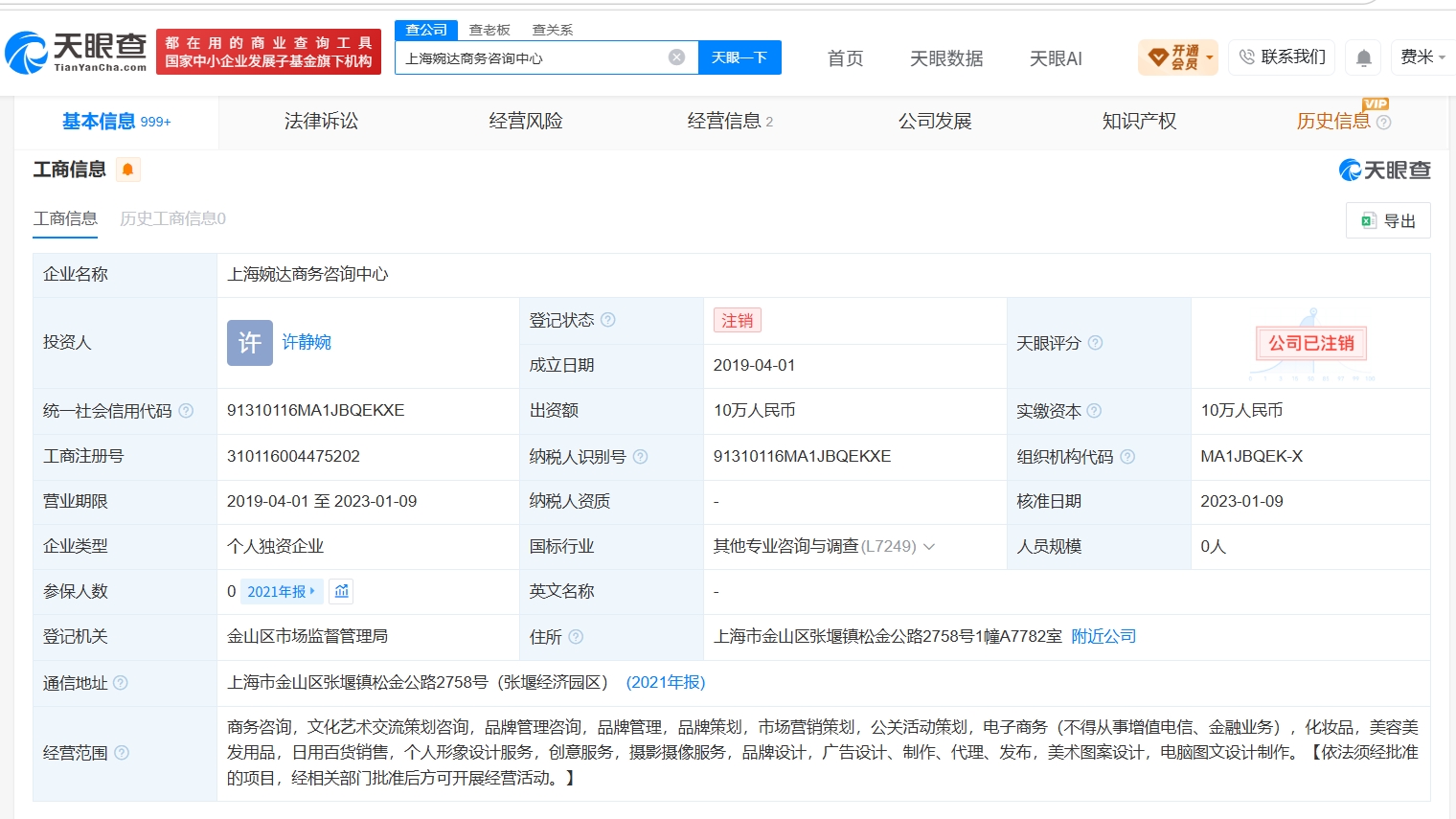
Task: Click the 联系我们 button
Action: tap(1283, 57)
